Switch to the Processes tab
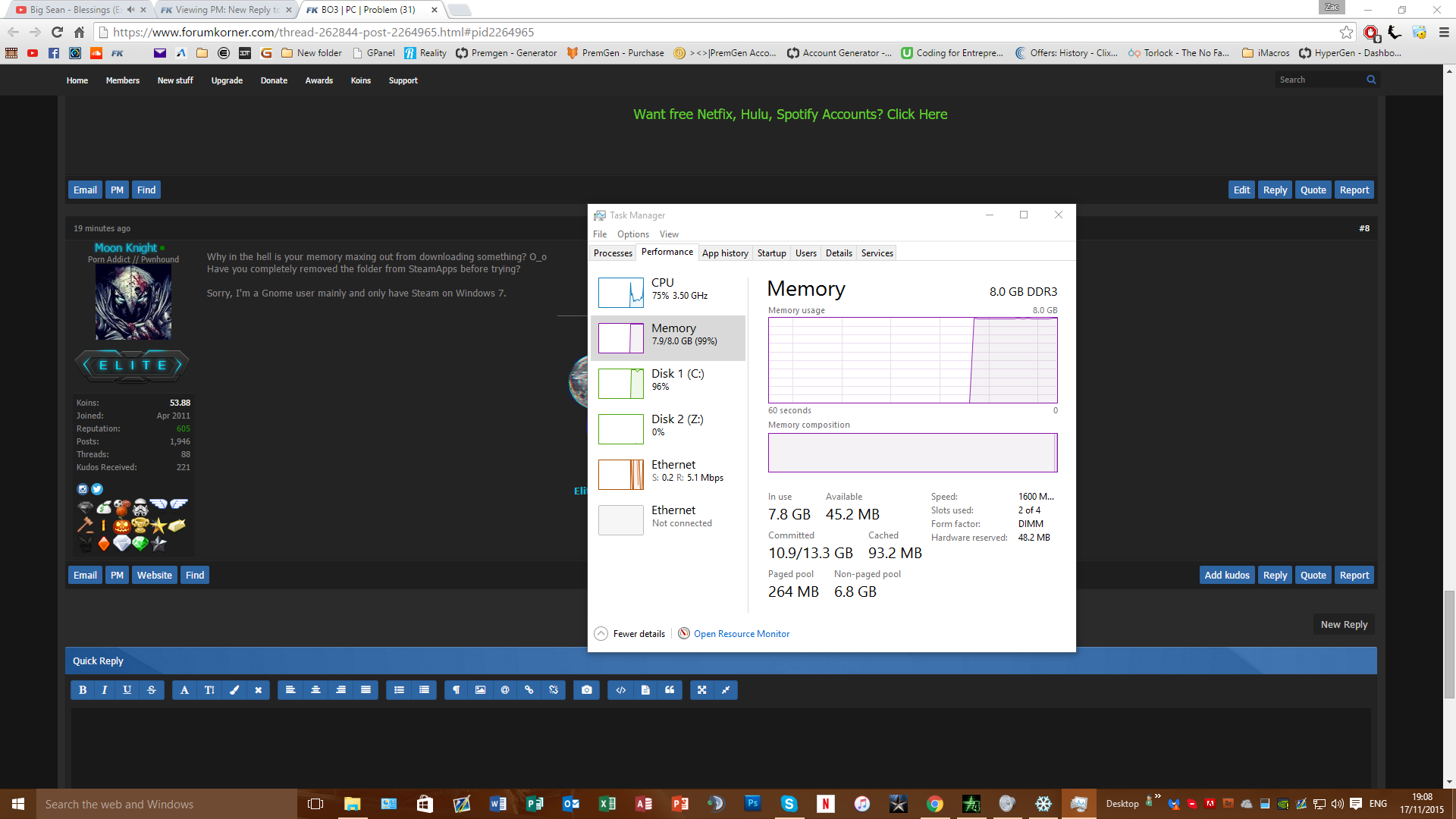The width and height of the screenshot is (1456, 819). tap(613, 253)
